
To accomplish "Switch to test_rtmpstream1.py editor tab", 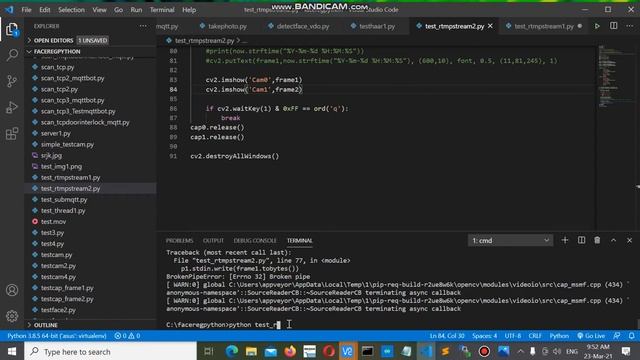I will (x=544, y=26).
